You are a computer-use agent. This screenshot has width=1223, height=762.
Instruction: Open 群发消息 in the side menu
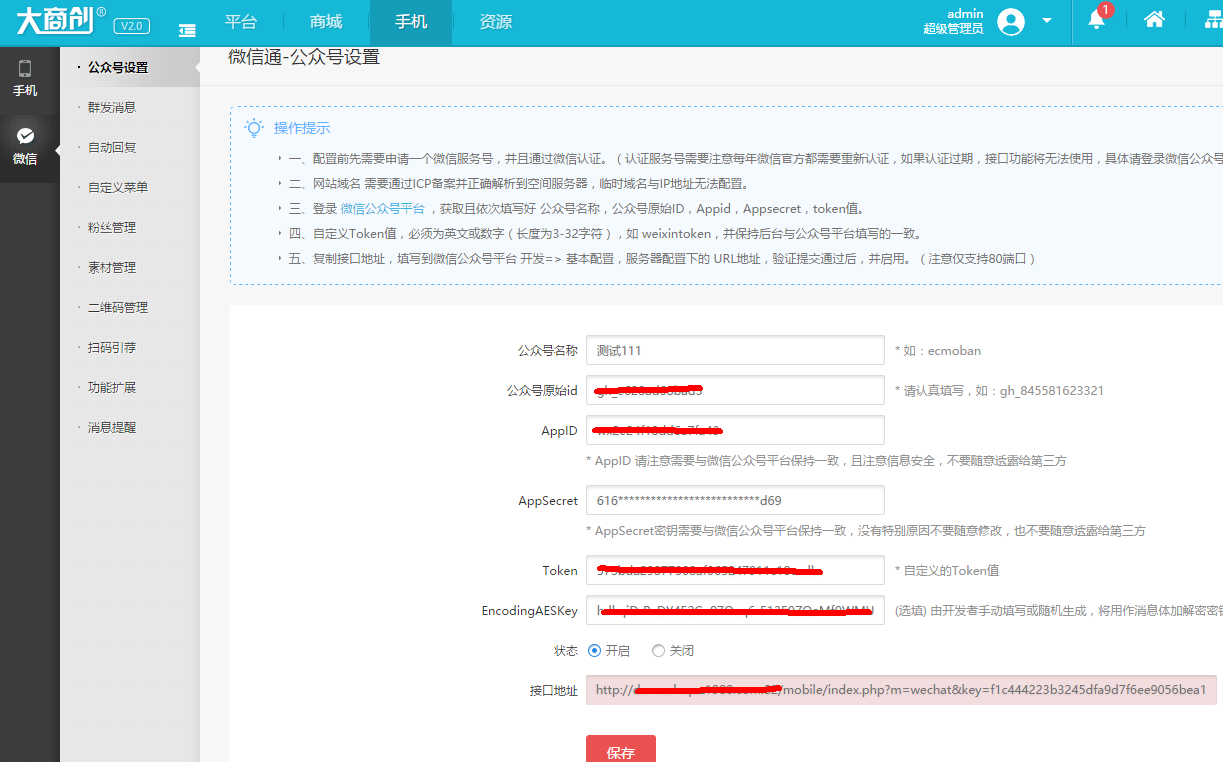(x=112, y=107)
